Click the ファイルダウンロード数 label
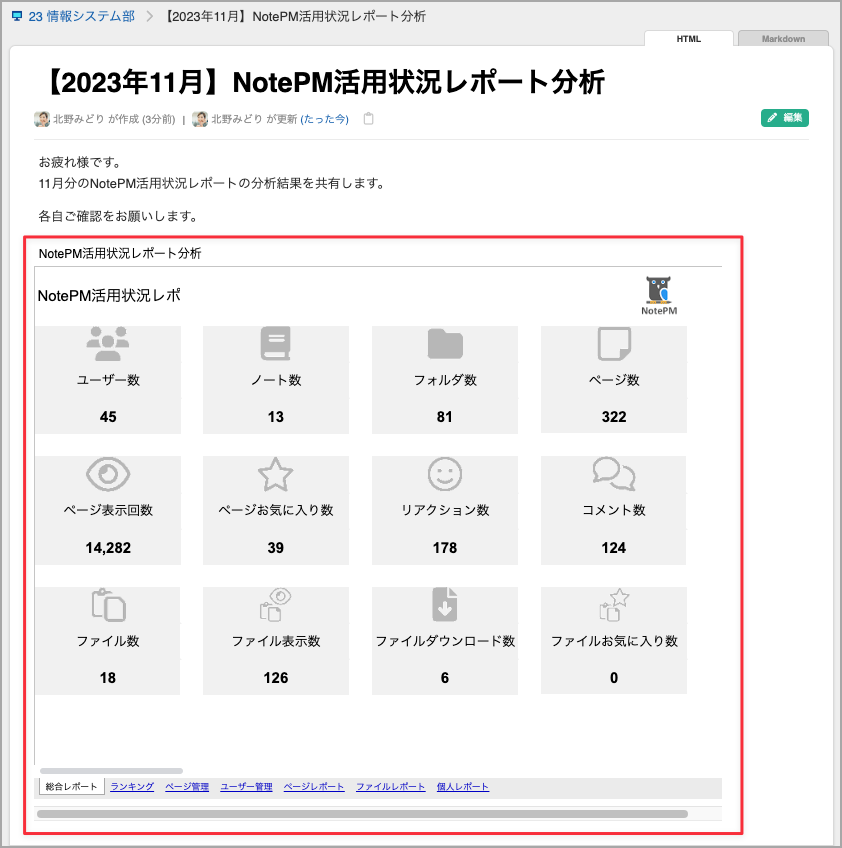 pyautogui.click(x=445, y=641)
